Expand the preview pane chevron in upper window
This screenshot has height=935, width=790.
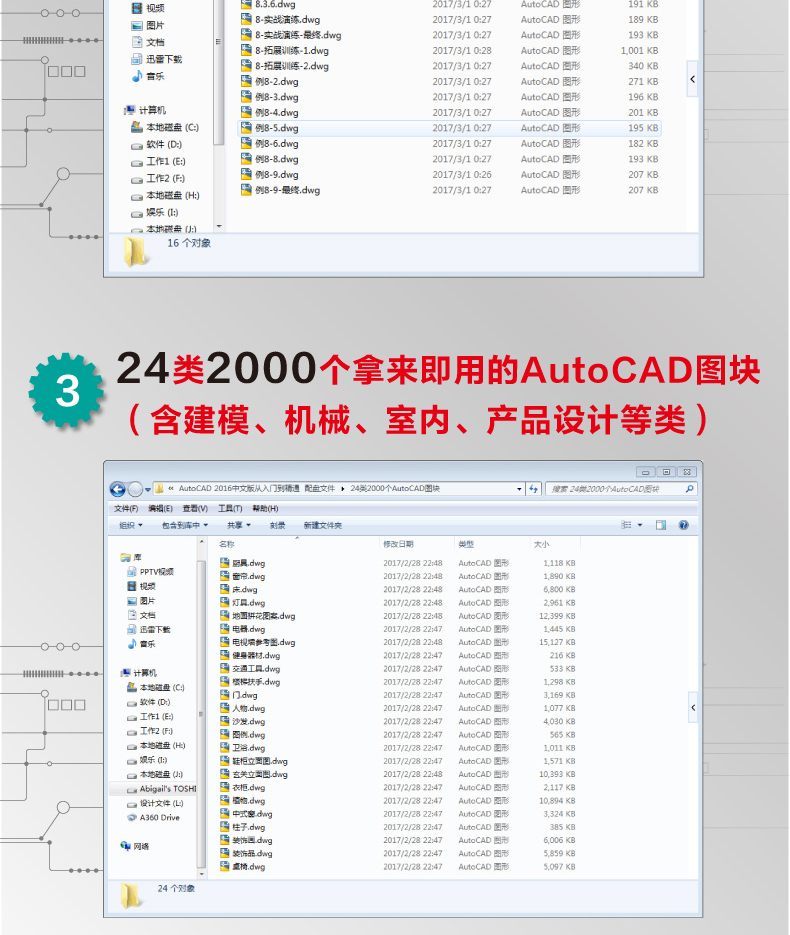pos(692,79)
